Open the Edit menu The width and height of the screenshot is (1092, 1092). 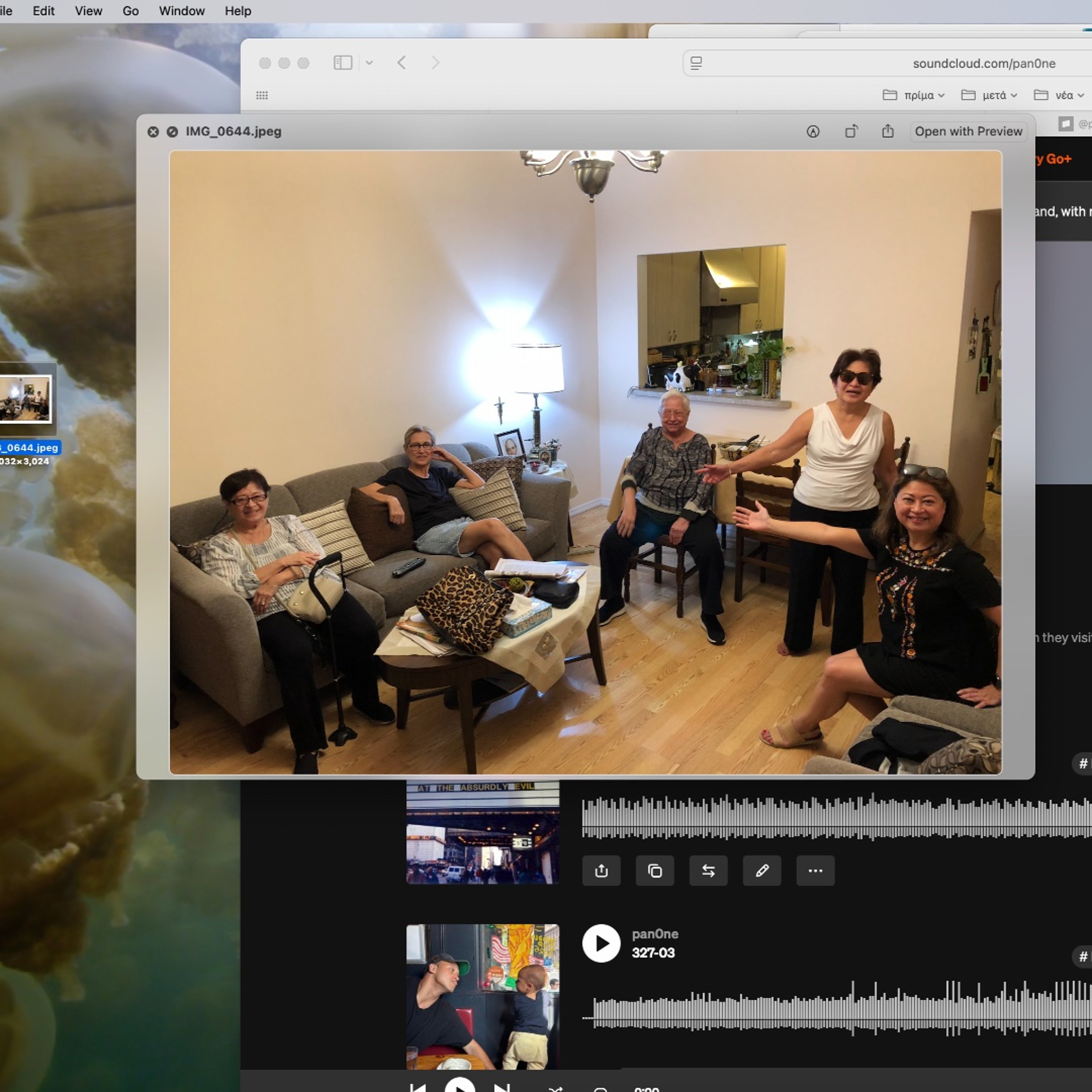44,11
